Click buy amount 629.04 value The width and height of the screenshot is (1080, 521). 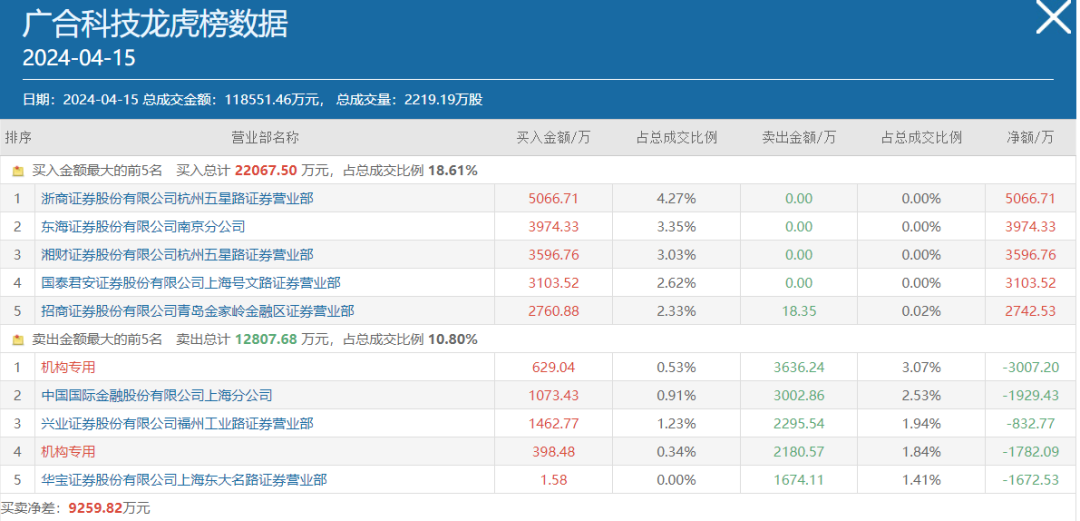tap(554, 367)
